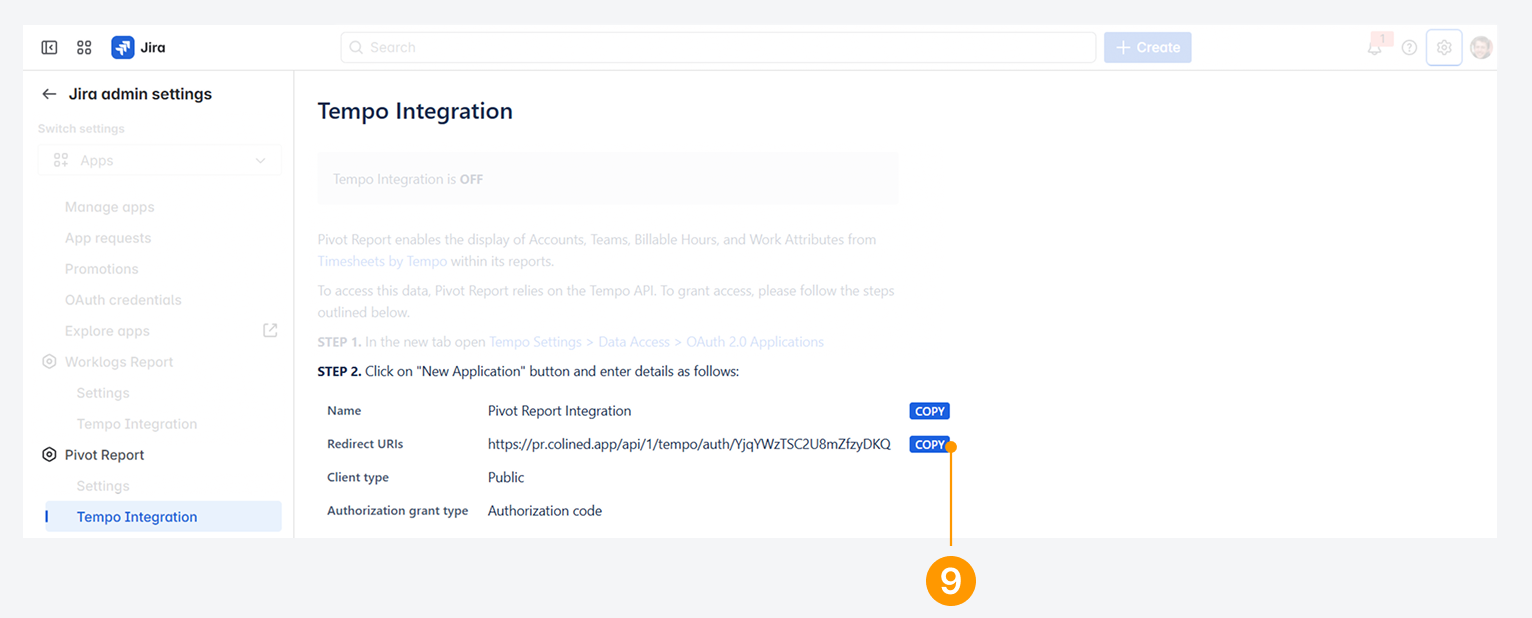The width and height of the screenshot is (1532, 618).
Task: Copy the Redirect URIs value
Action: tap(930, 445)
